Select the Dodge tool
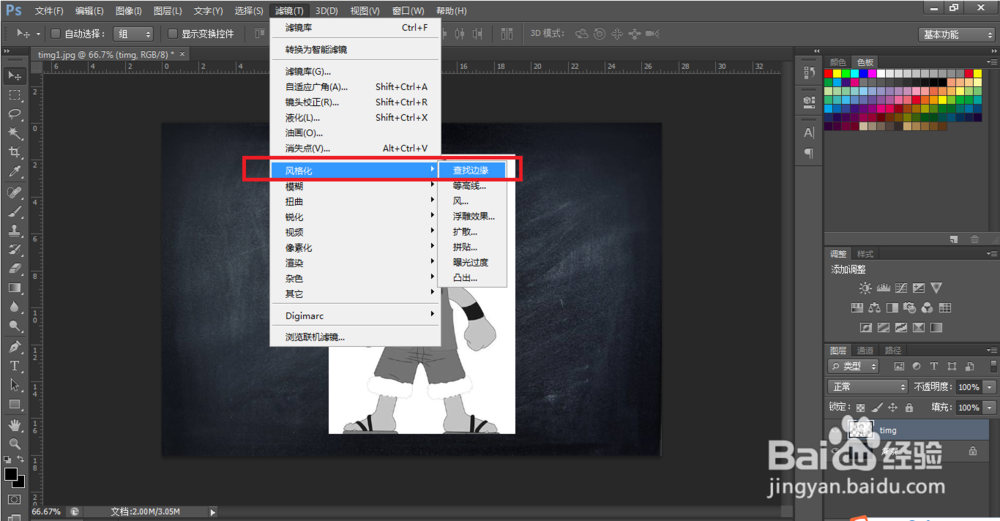Image resolution: width=1000 pixels, height=521 pixels. [14, 326]
